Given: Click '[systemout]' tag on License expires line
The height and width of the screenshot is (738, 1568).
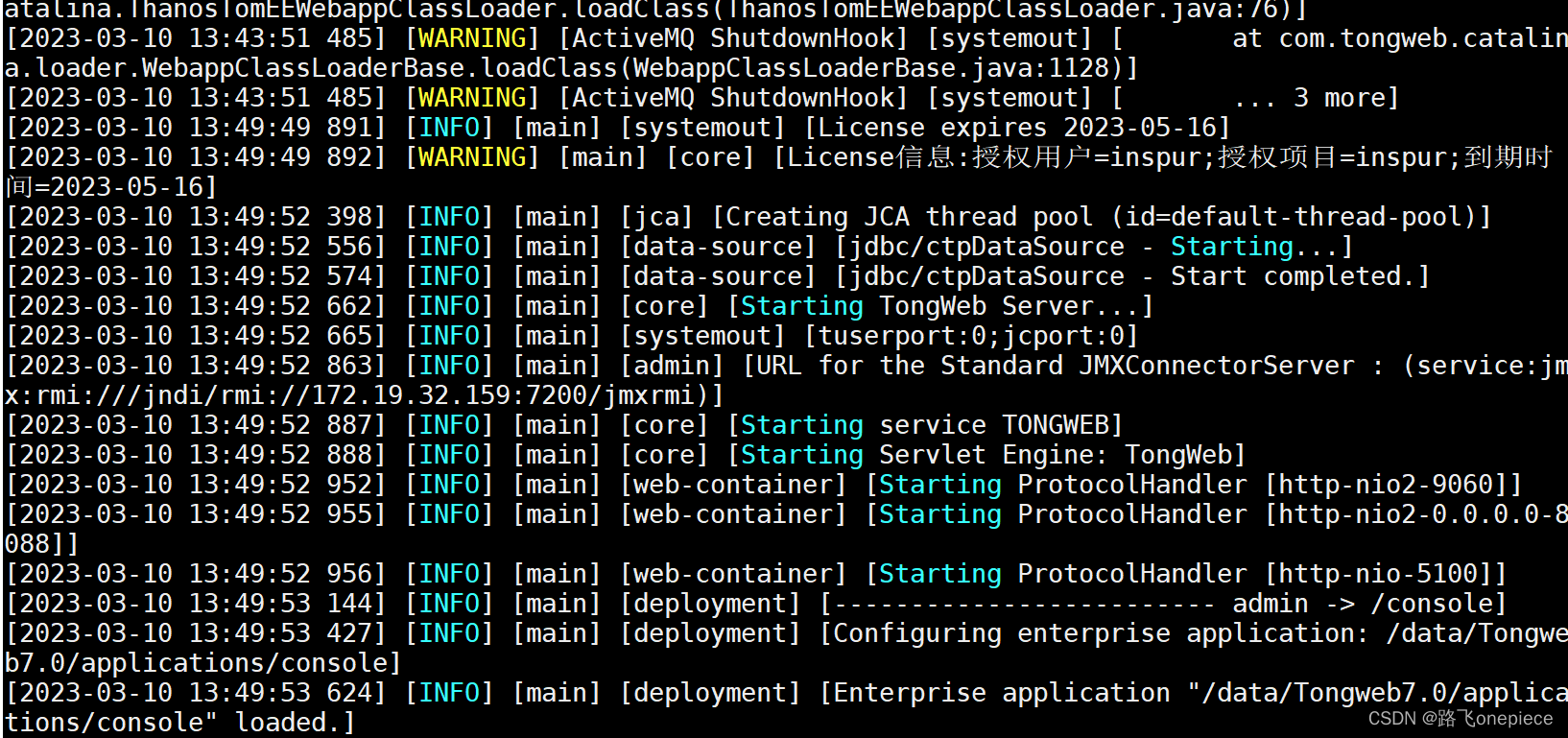Looking at the screenshot, I should 701,128.
